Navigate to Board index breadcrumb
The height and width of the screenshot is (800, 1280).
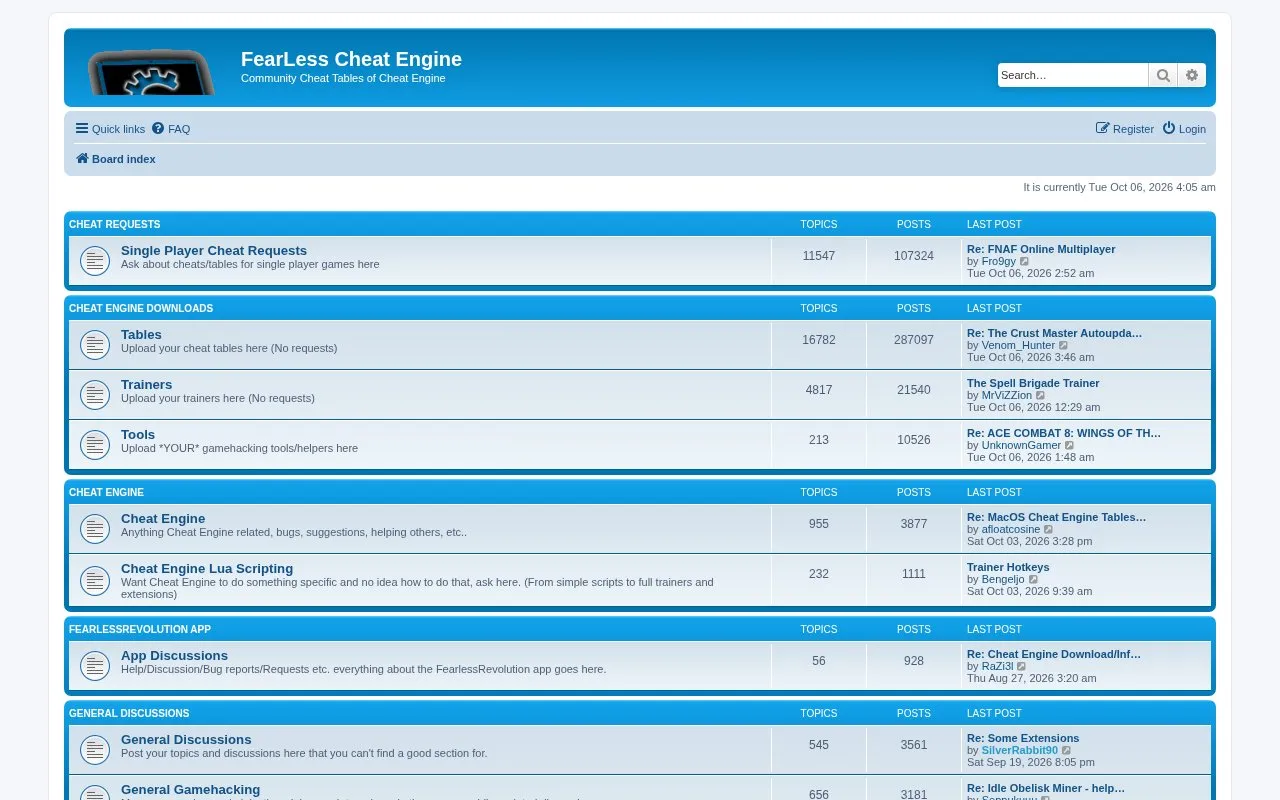point(116,159)
